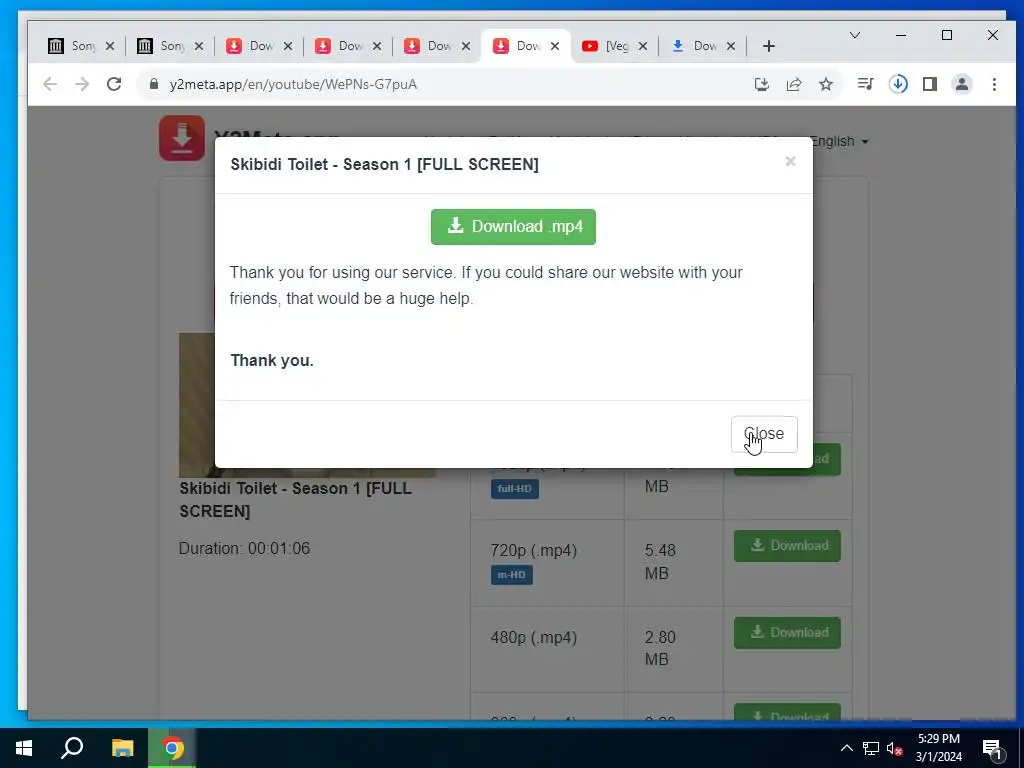Open the Chrome profile avatar
Viewport: 1024px width, 768px height.
click(x=962, y=84)
